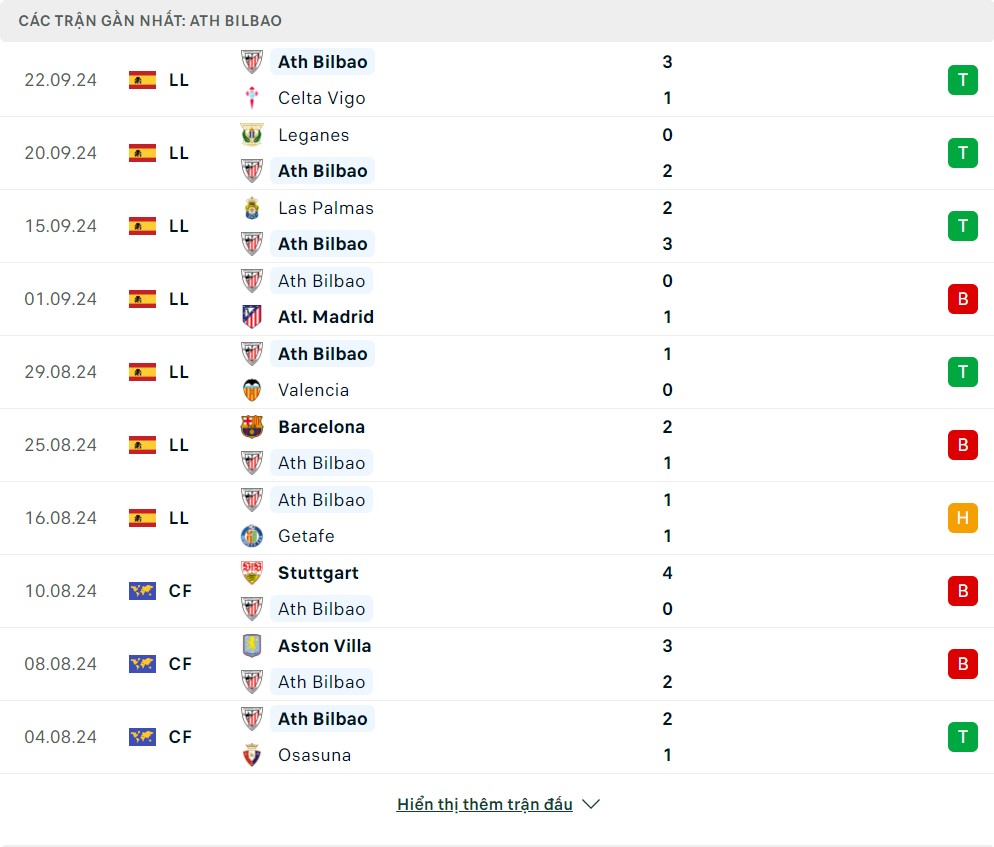Expand list with the chevron down arrow

point(591,804)
